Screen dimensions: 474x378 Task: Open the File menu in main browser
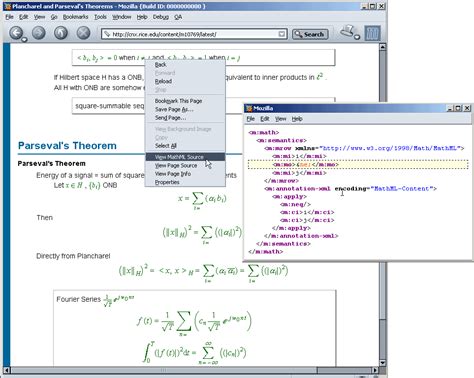tap(9, 17)
